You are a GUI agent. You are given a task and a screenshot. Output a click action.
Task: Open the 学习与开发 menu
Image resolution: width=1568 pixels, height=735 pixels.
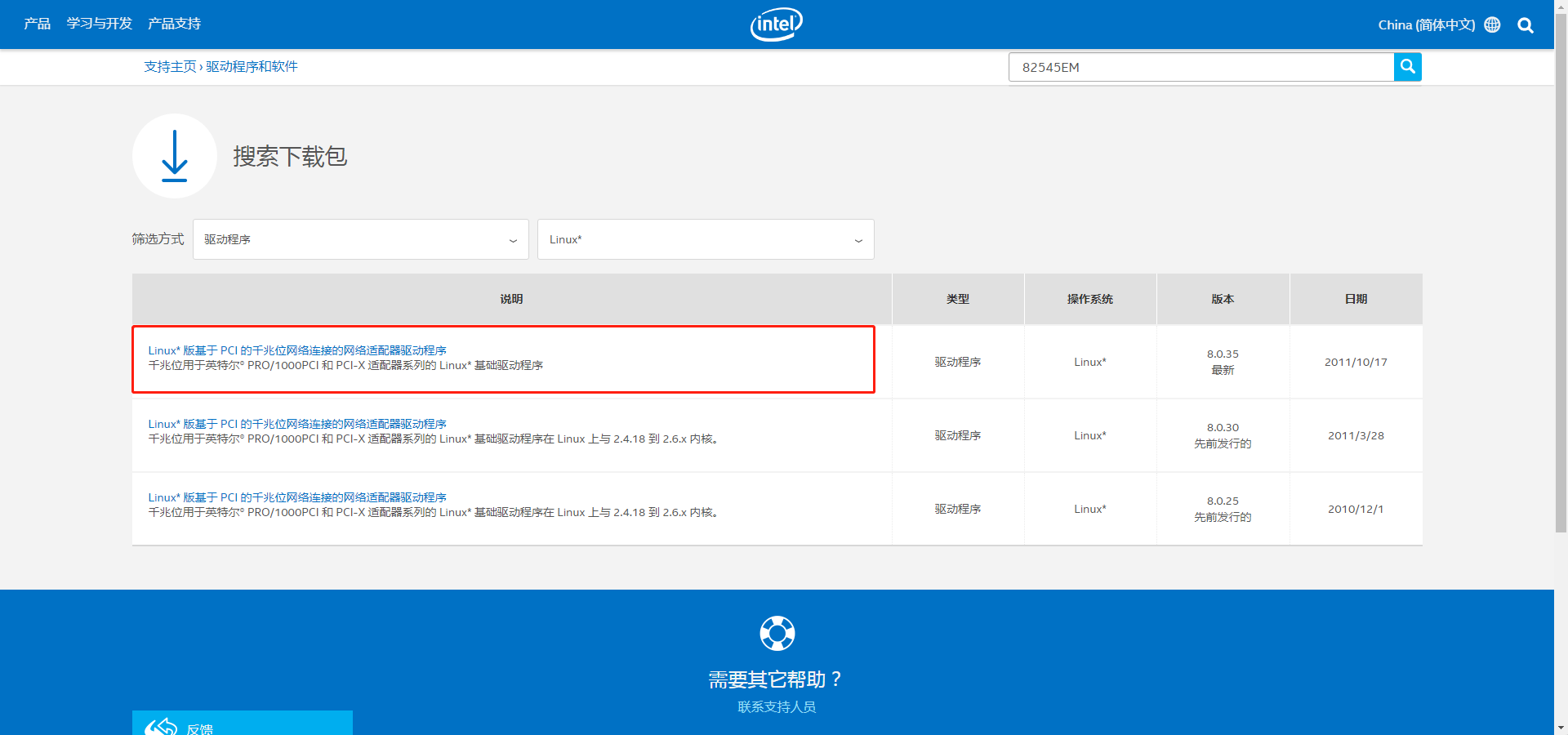(x=99, y=24)
